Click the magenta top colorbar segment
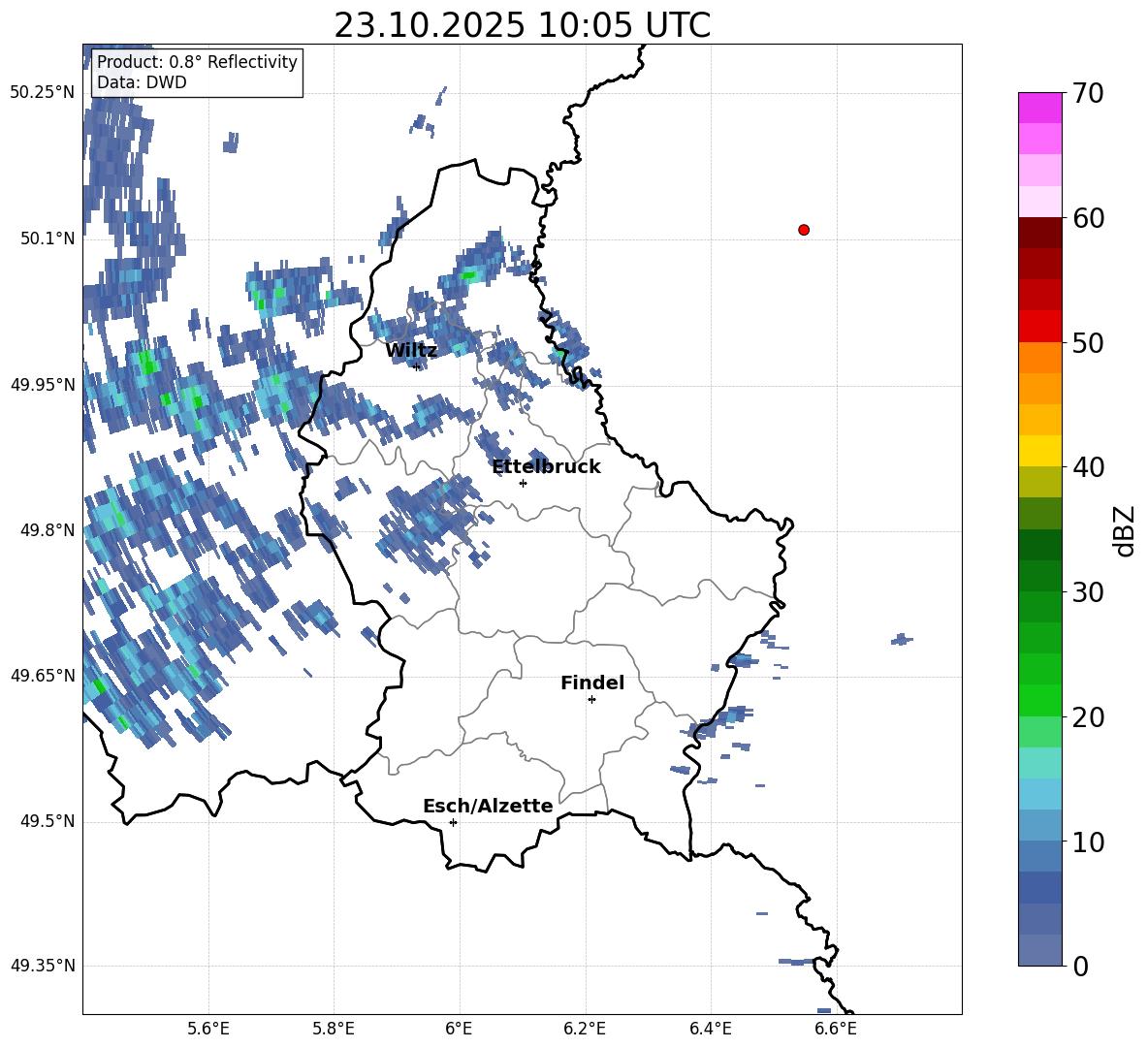The image size is (1148, 1048). pos(1039,108)
